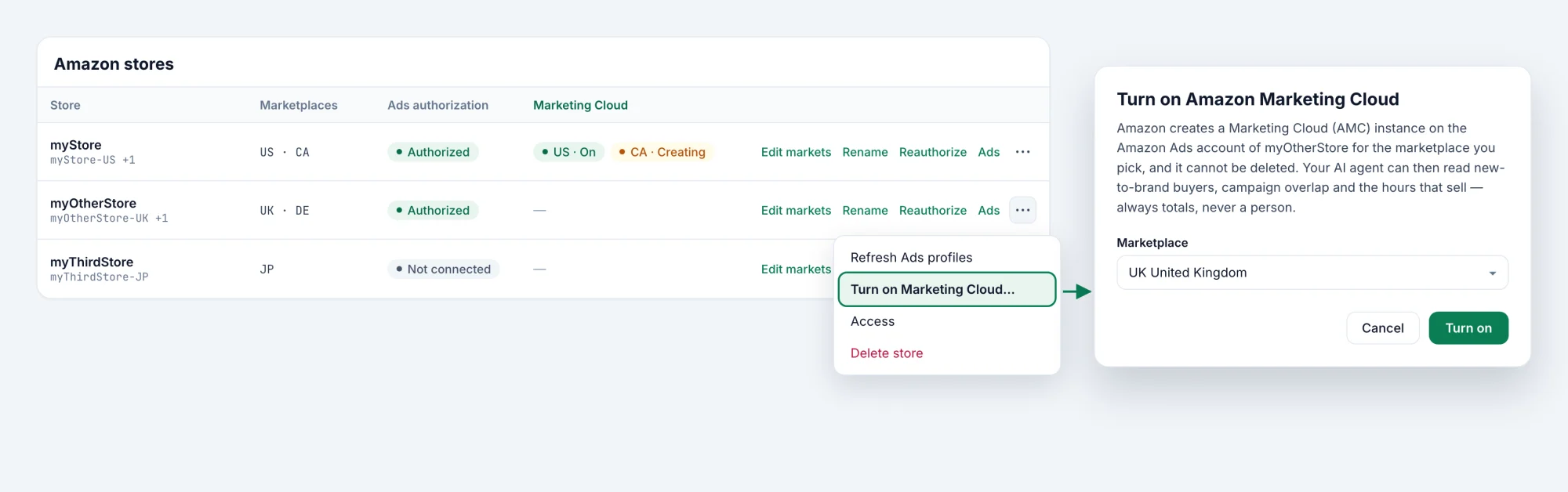1568x492 pixels.
Task: Select the myOtherStore store name
Action: tap(93, 203)
